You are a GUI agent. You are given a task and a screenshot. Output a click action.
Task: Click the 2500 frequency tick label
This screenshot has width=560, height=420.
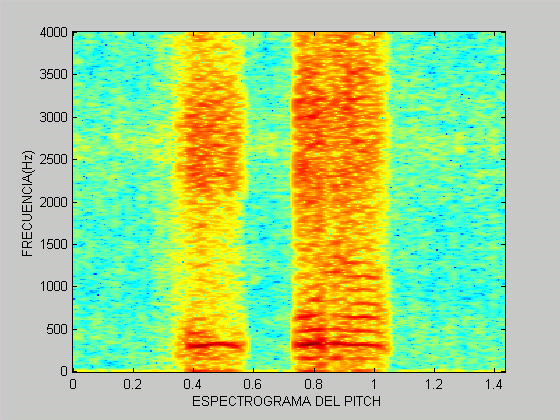point(54,159)
